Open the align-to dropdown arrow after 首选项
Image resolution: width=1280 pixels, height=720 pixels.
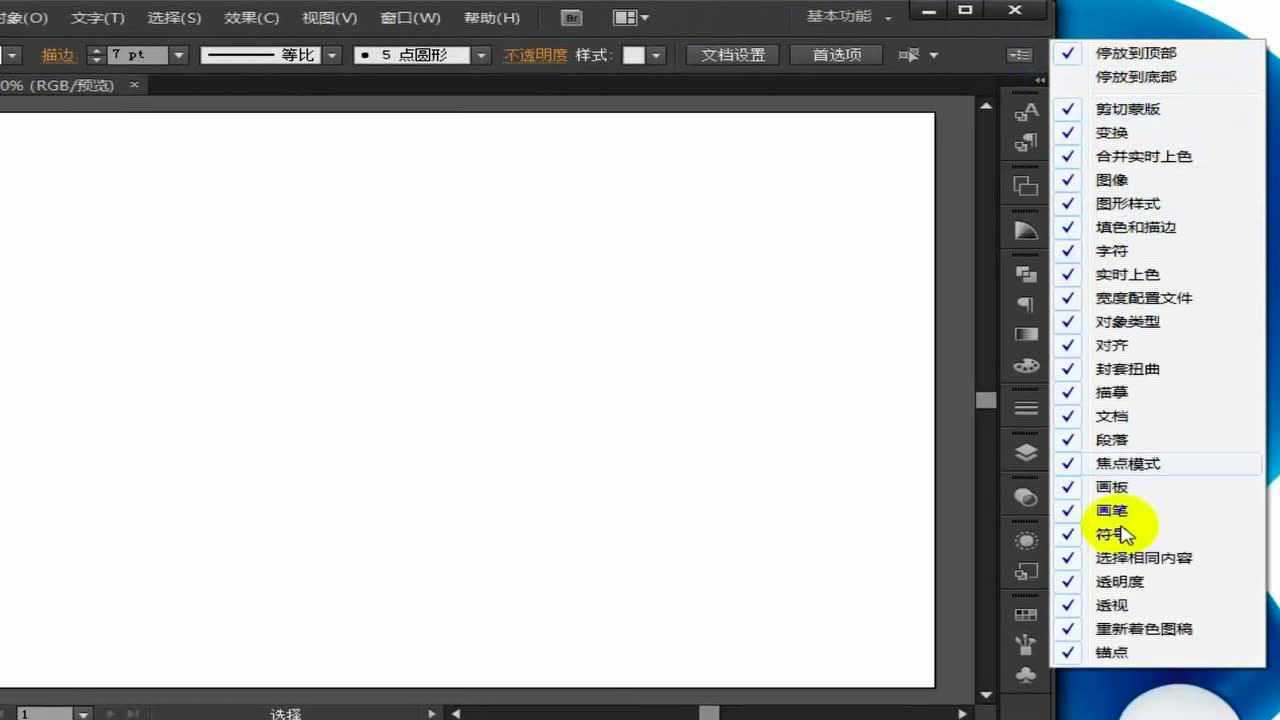(934, 55)
